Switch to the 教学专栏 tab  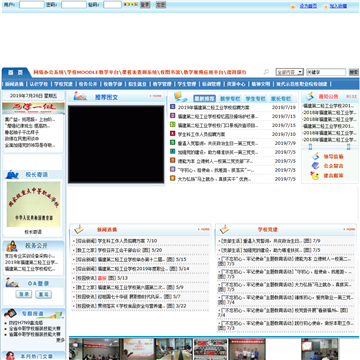coord(230,99)
